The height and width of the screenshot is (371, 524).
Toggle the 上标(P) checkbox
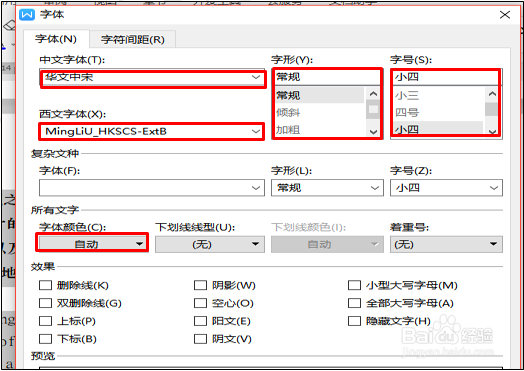[45, 321]
